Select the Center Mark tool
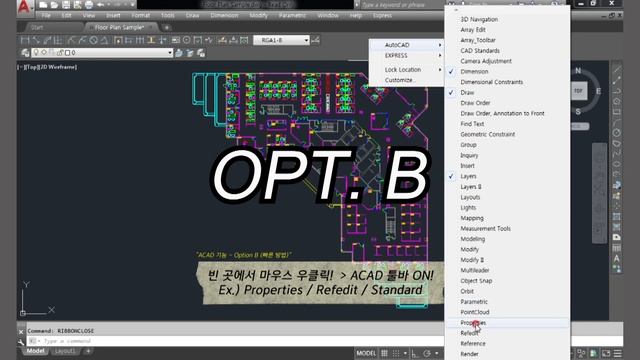This screenshot has width=640, height=360. point(187,40)
